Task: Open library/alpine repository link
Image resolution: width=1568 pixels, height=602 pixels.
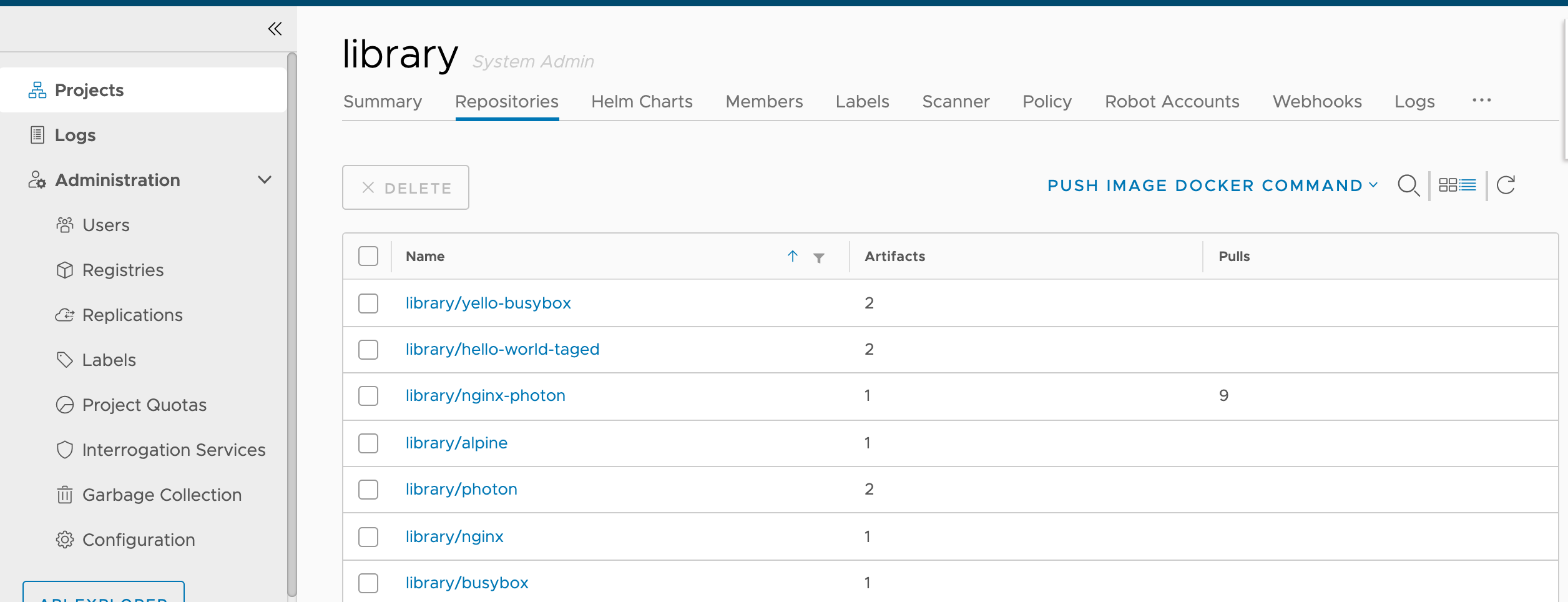Action: point(456,443)
